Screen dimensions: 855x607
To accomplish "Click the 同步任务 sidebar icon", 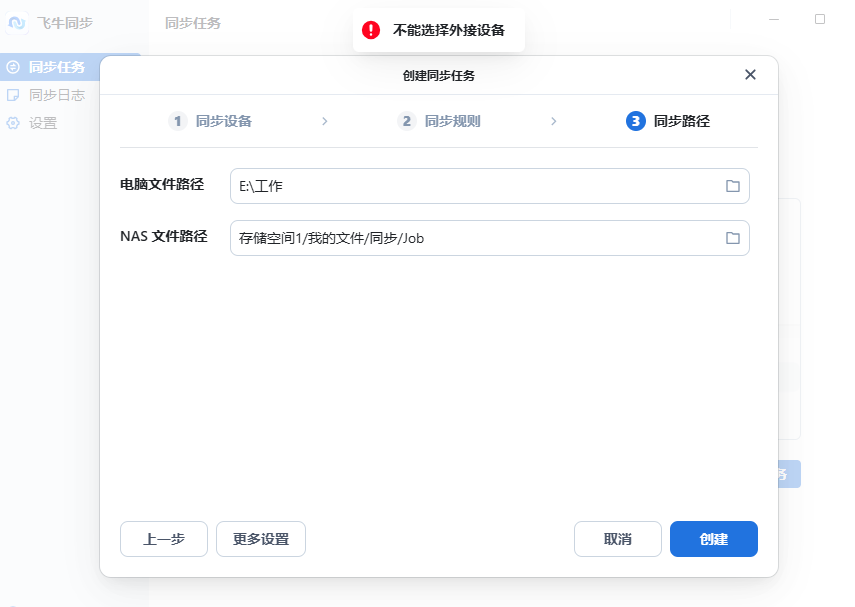I will [x=13, y=67].
